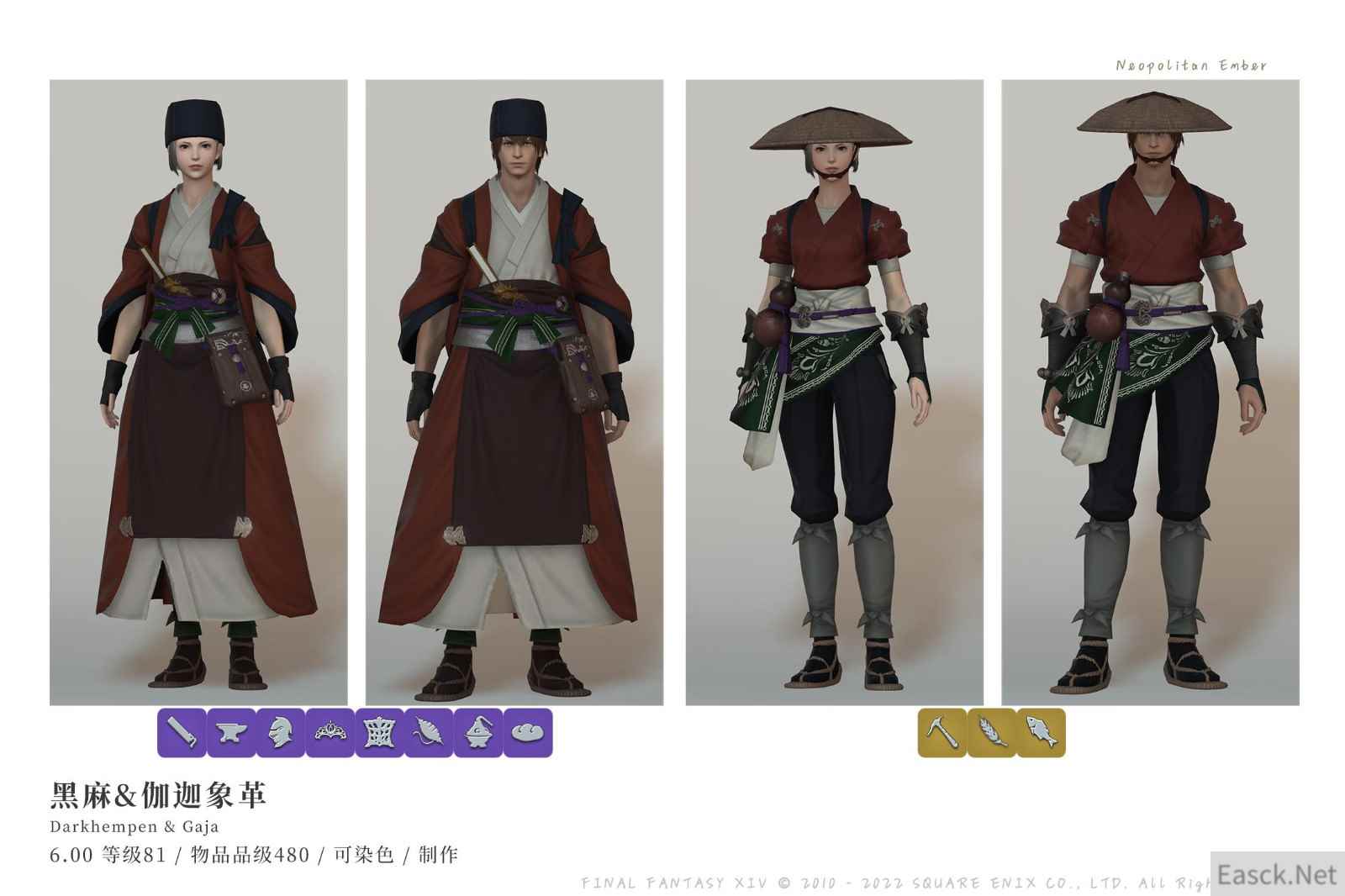The height and width of the screenshot is (896, 1345).
Task: Click the FINAL FANTASY XIV copyright notice
Action: point(895,883)
